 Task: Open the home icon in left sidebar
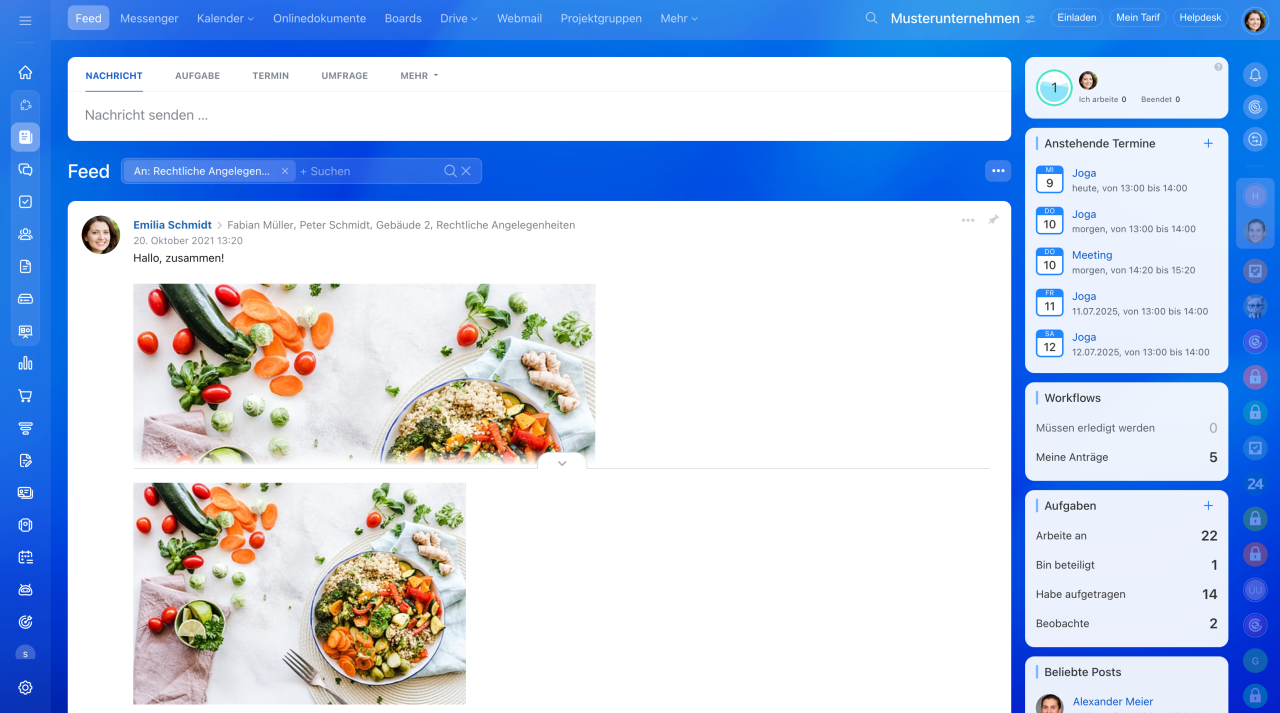[25, 72]
